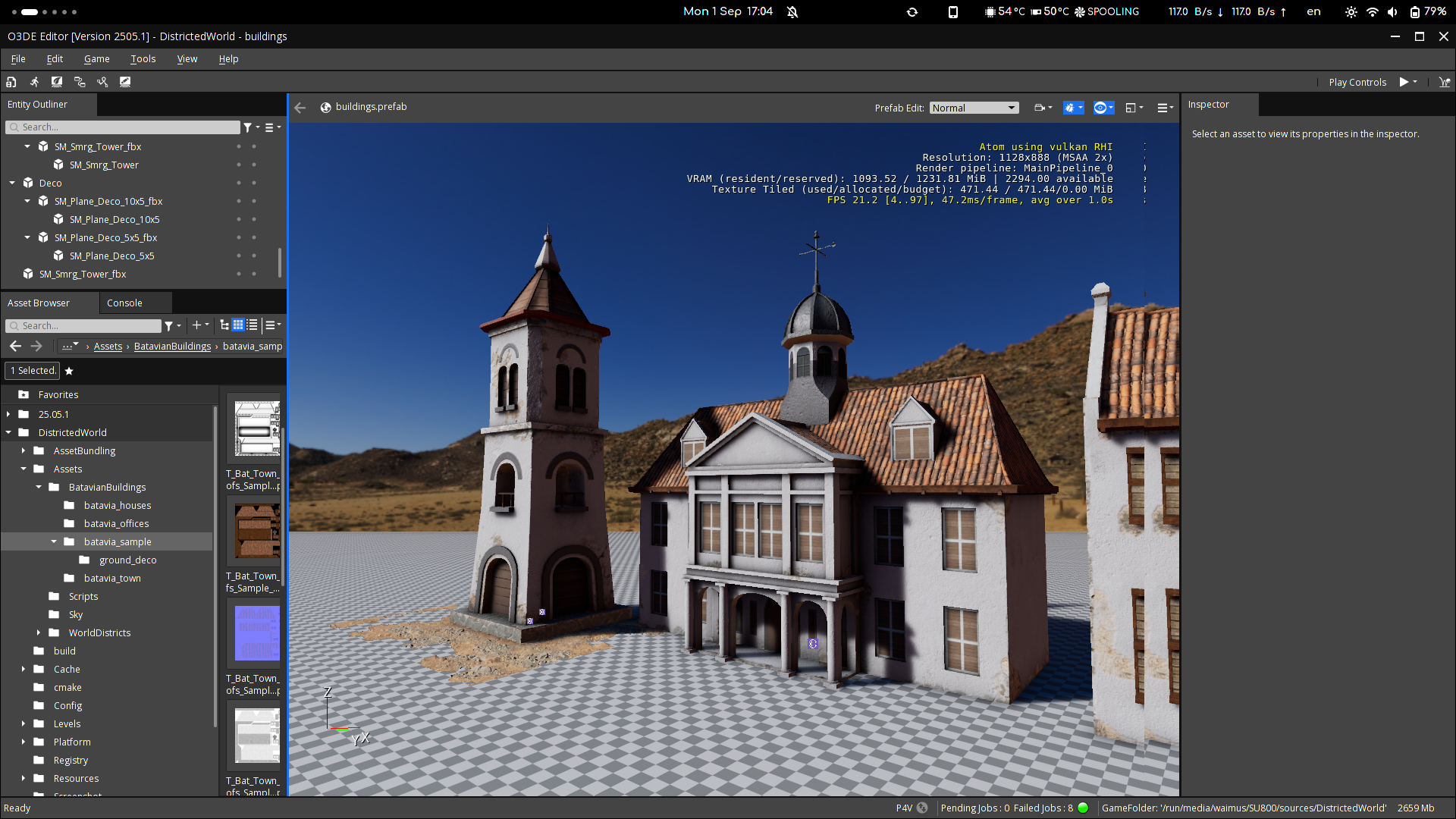Open the Prefab Edit Normal dropdown
Screen dimensions: 1456x819
tap(974, 108)
